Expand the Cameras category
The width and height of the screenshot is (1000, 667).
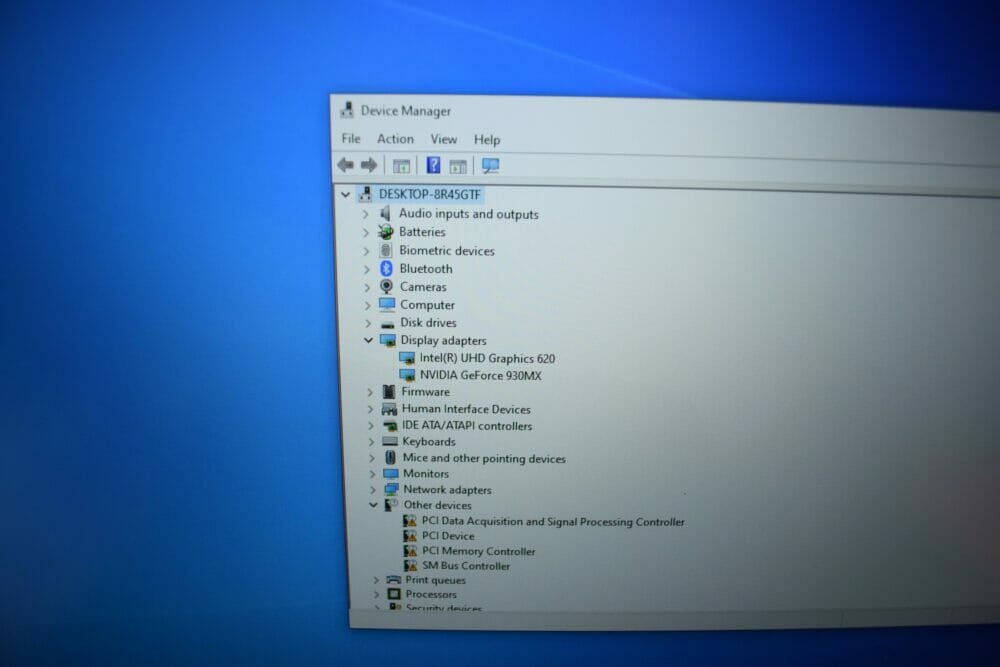click(367, 287)
